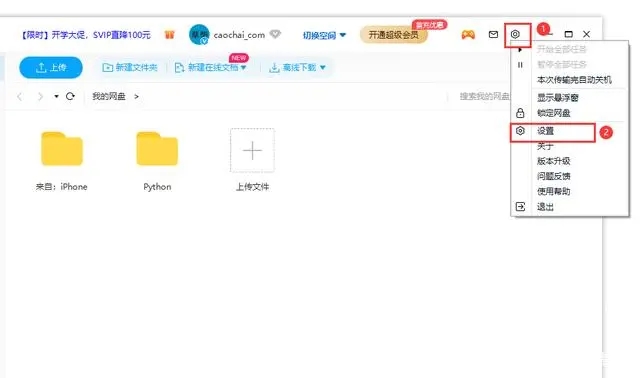Screen dimensions: 640x378
Task: Open the game controller icon
Action: 468,35
